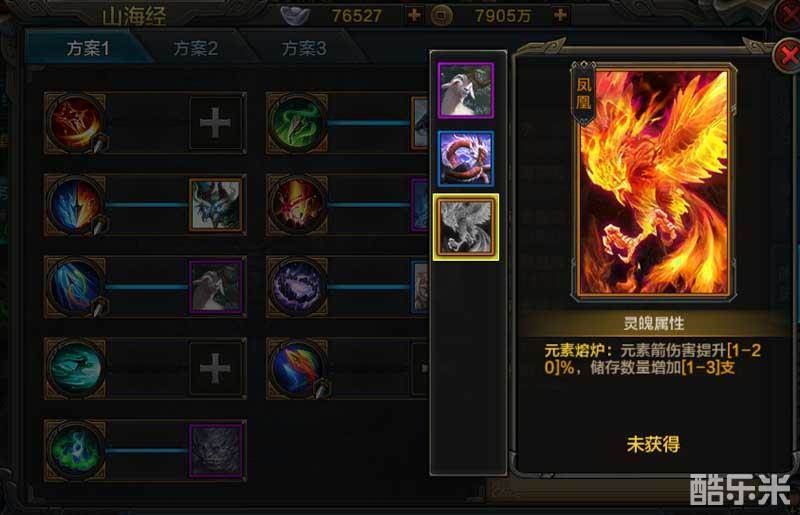Image resolution: width=800 pixels, height=515 pixels.
Task: Choose the purple-framed white beast card
Action: 465,90
